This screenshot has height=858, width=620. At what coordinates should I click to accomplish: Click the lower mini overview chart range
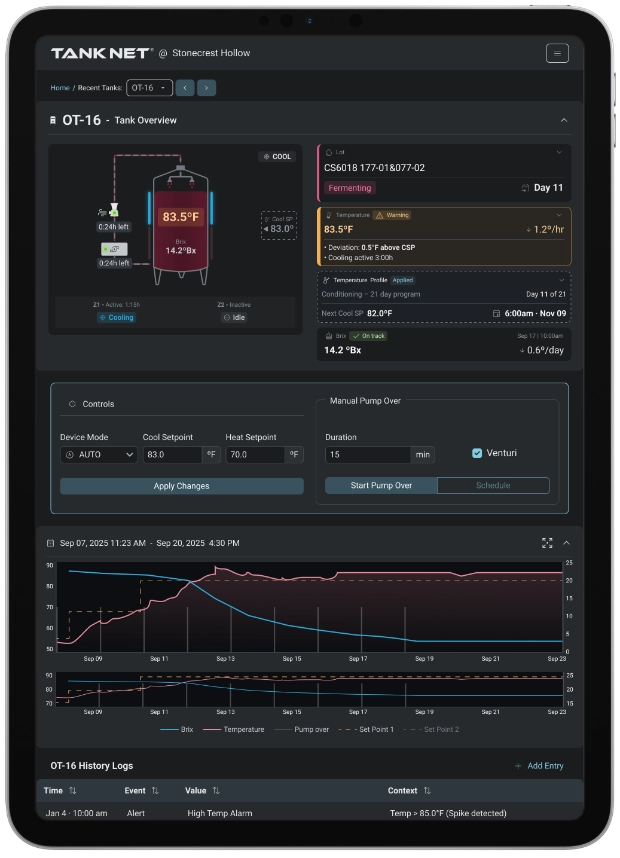pyautogui.click(x=310, y=689)
